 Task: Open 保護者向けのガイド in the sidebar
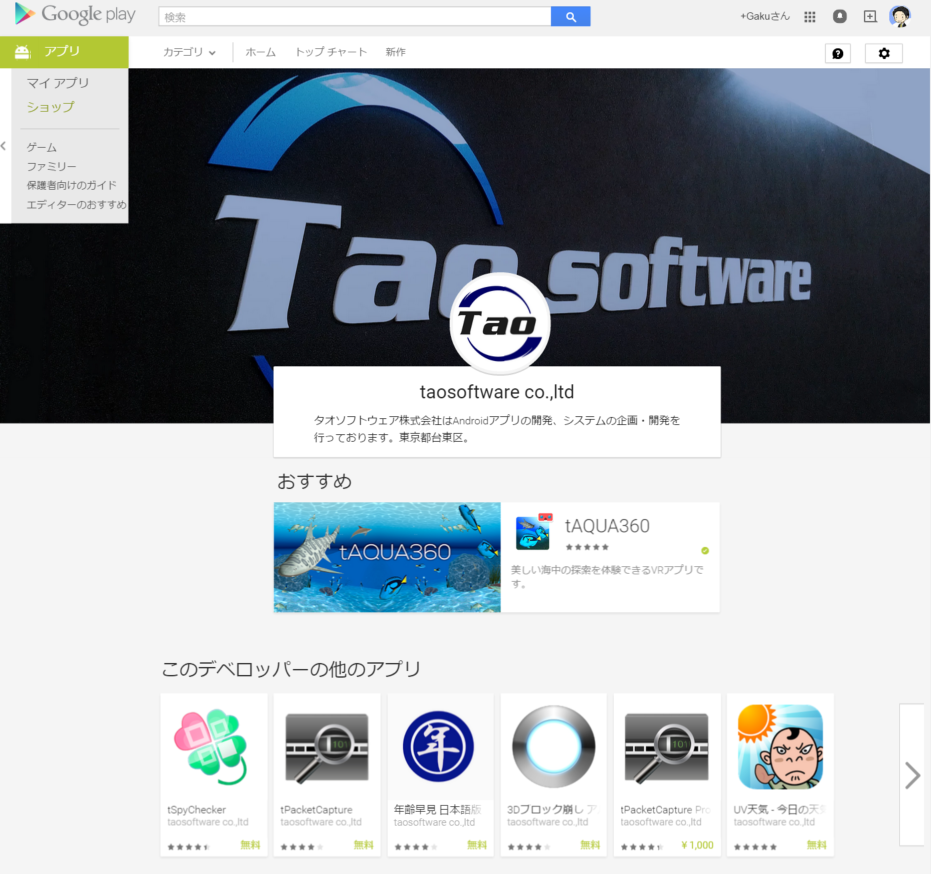[71, 185]
